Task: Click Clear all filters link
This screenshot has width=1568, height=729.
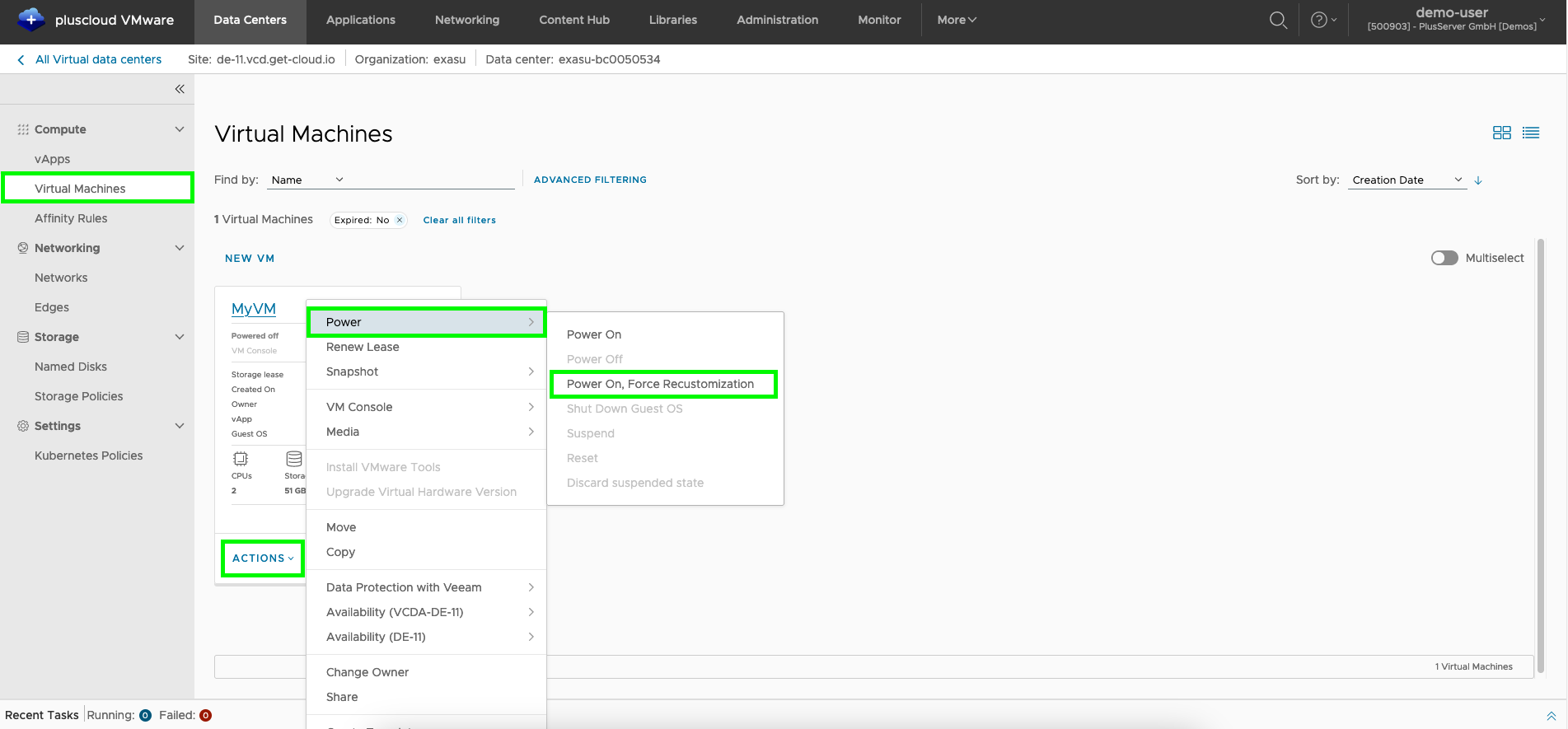Action: [460, 220]
